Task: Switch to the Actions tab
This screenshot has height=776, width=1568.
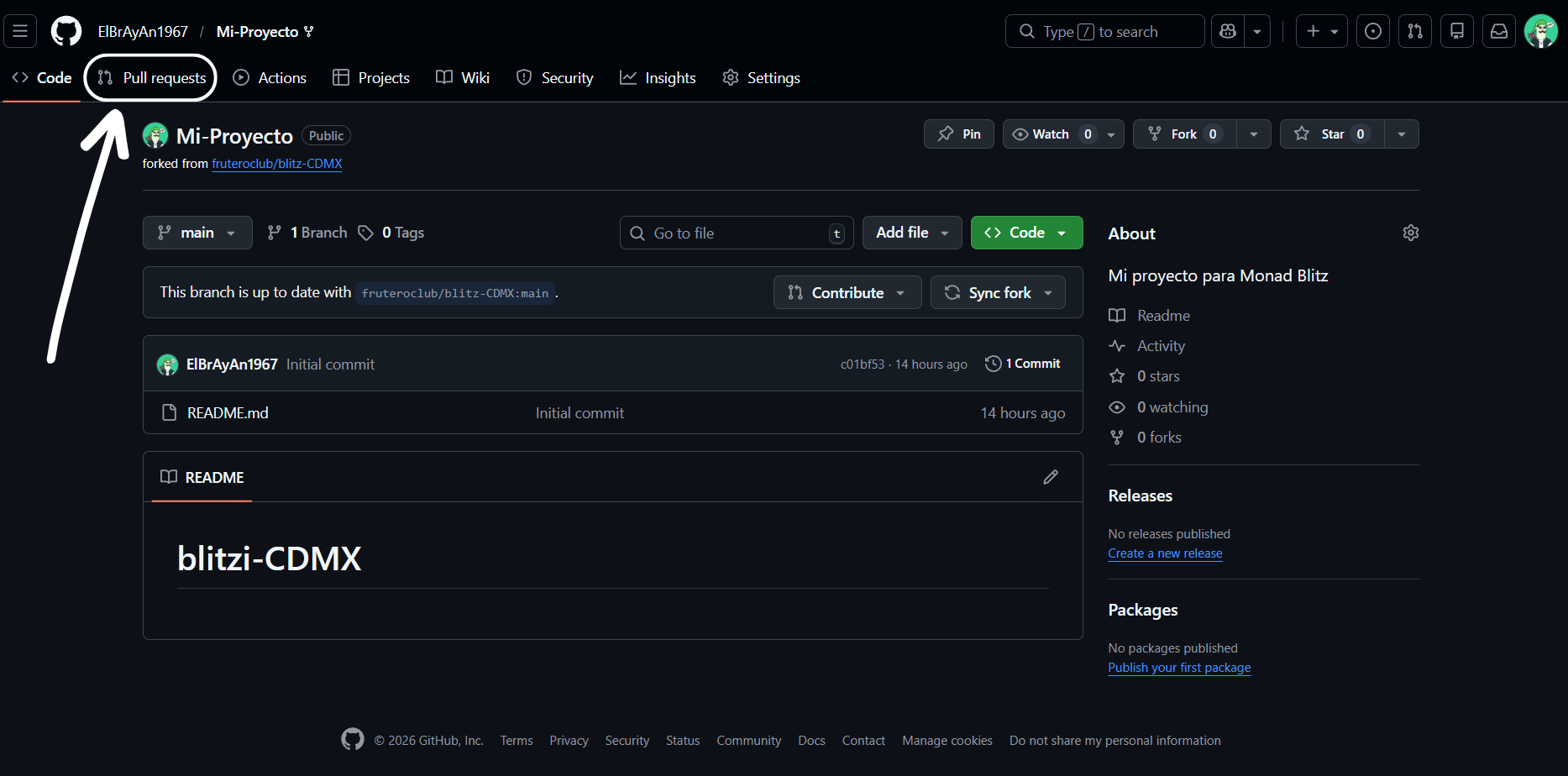Action: [x=270, y=78]
